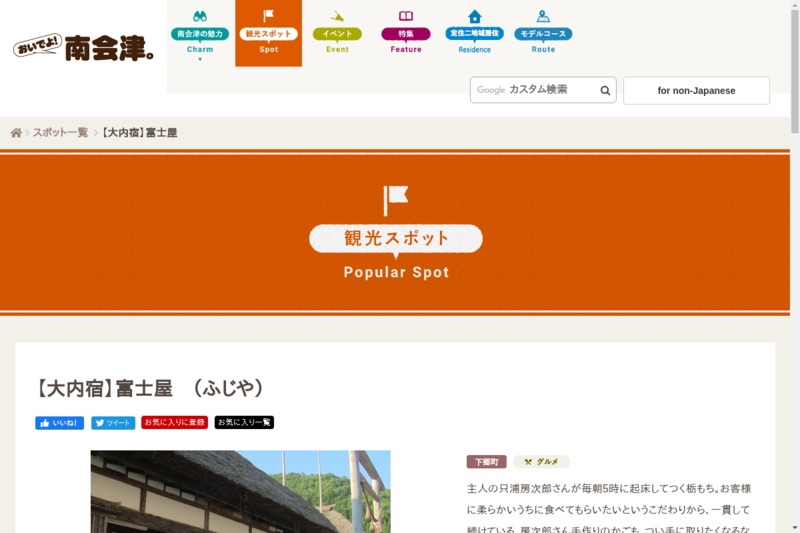Toggle お気に入りに登録 favorite button

[x=174, y=423]
